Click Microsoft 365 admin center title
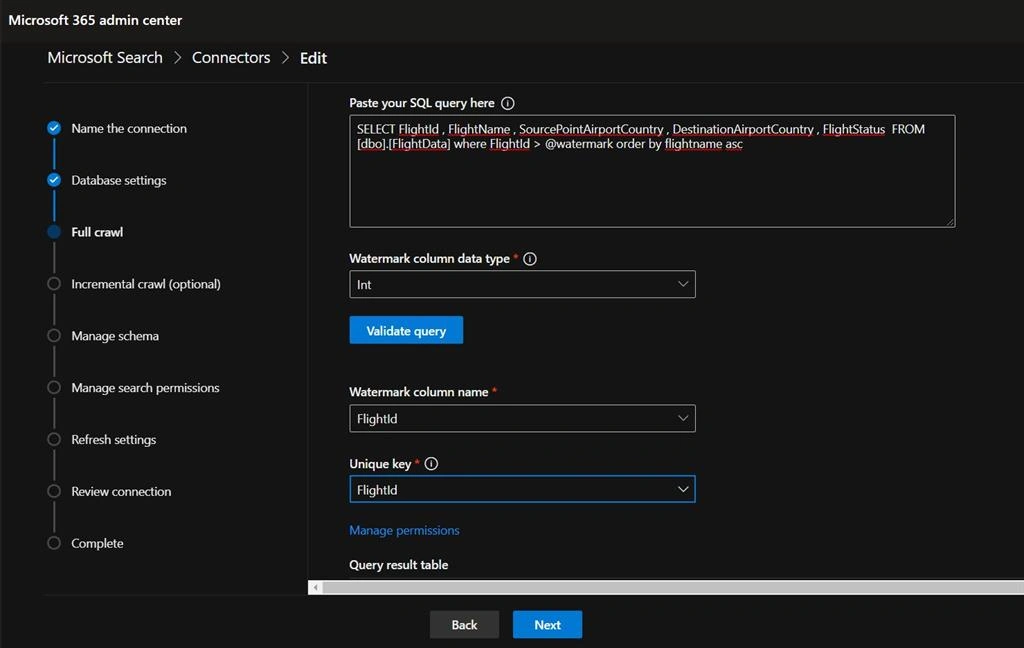 coord(95,20)
